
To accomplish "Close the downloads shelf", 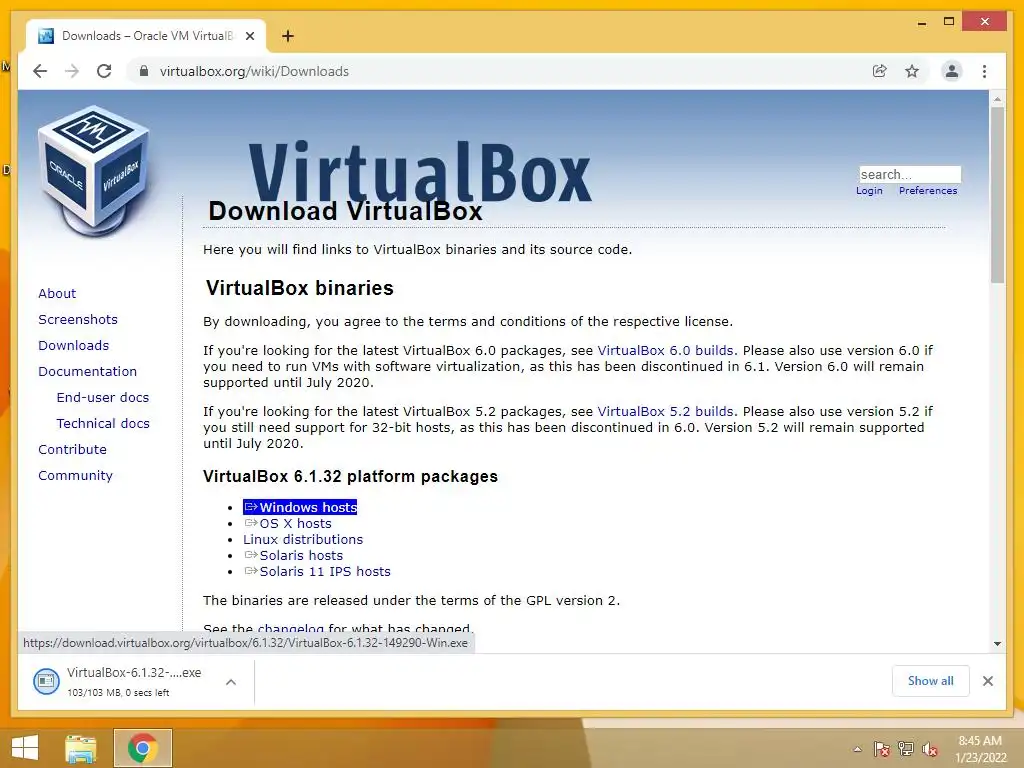I will [x=987, y=681].
